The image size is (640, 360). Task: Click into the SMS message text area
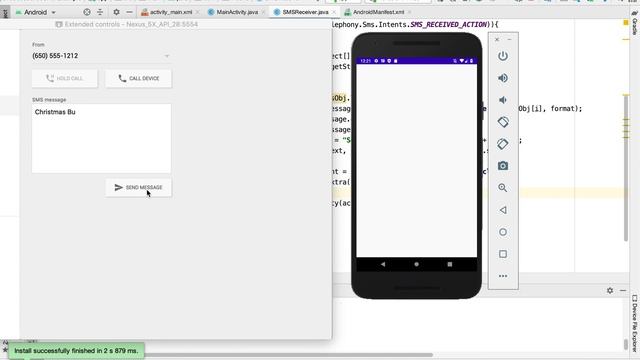point(102,138)
